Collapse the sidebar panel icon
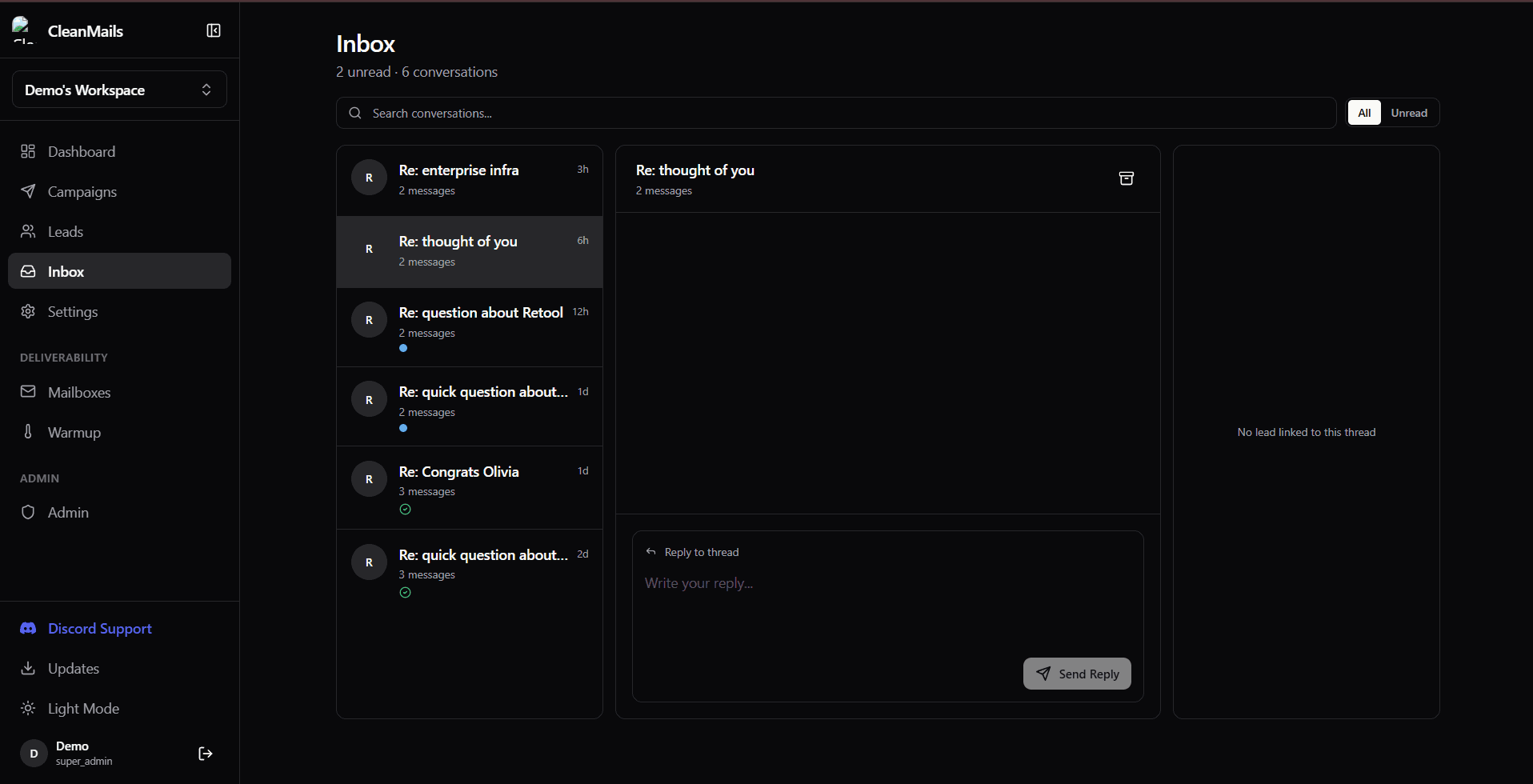This screenshot has height=784, width=1533. (214, 30)
